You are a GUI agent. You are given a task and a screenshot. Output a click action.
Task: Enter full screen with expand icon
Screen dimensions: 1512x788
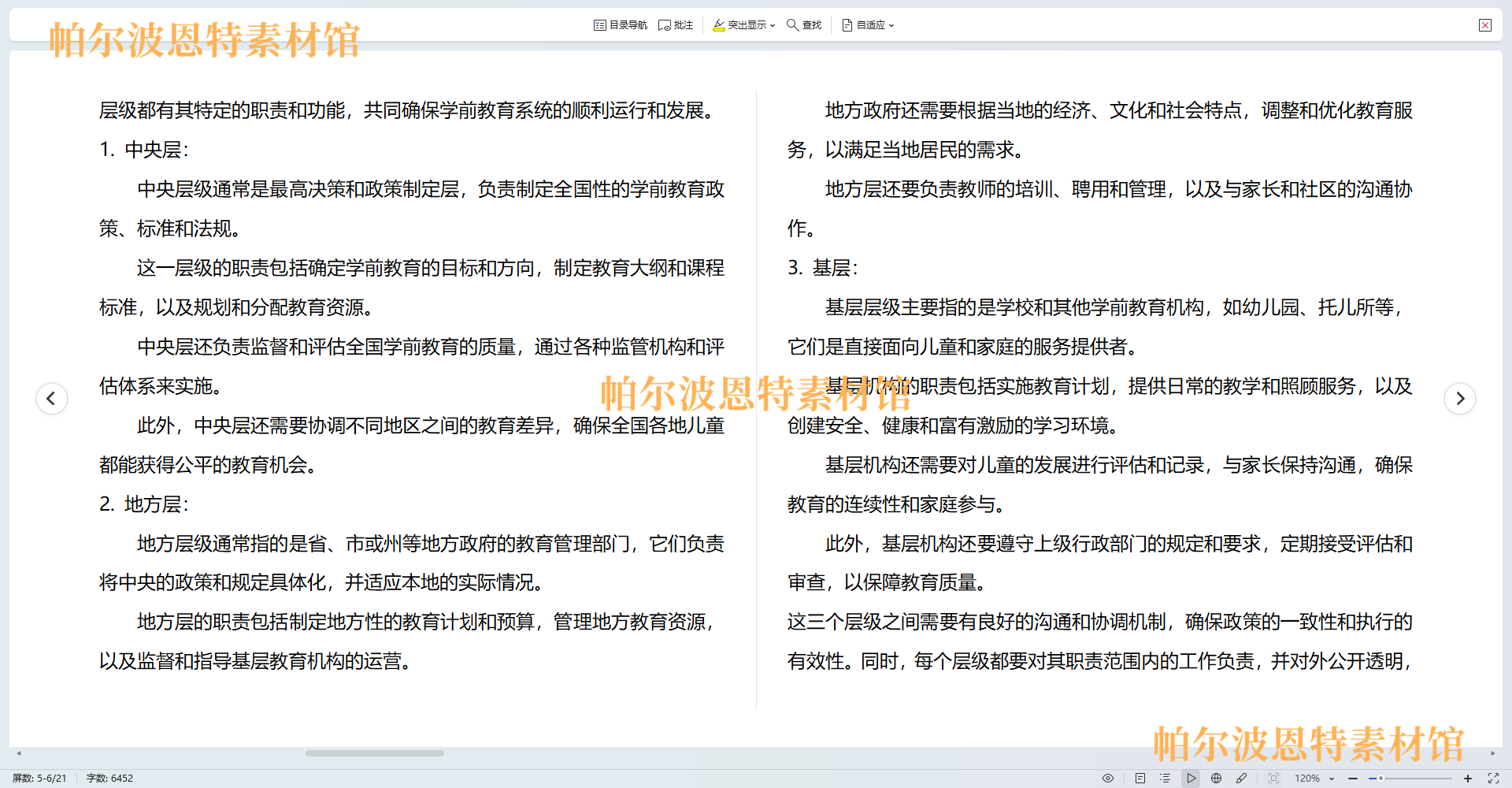pyautogui.click(x=1493, y=779)
